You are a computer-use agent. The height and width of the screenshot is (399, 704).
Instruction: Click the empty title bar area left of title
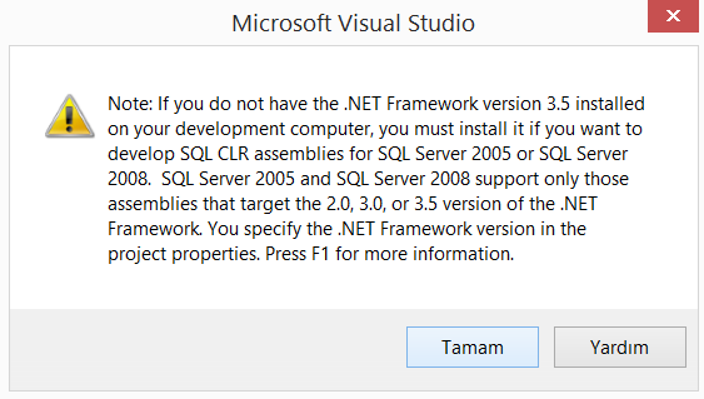tap(114, 22)
